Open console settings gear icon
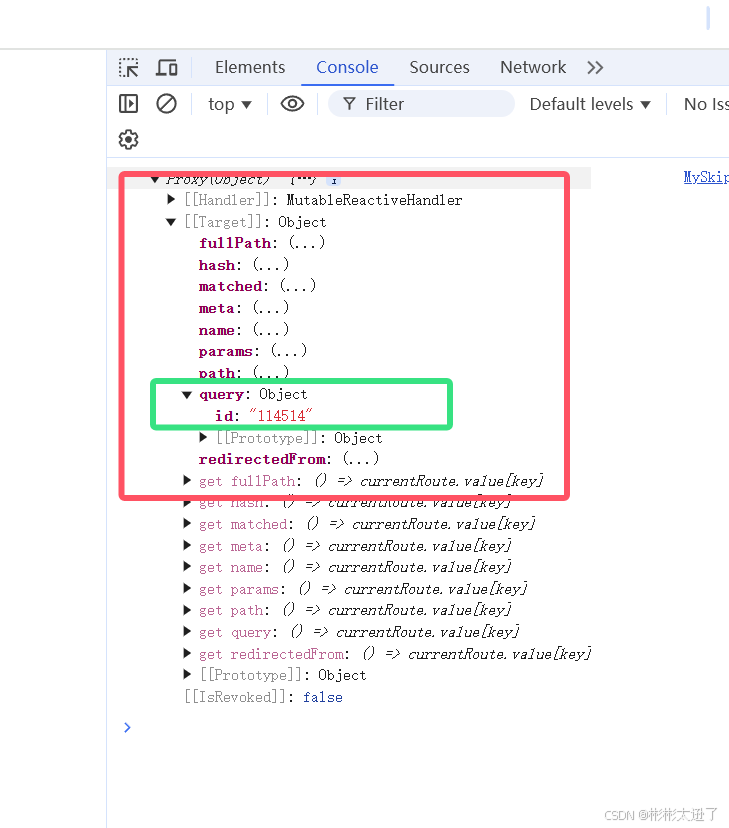Viewport: 729px width, 828px height. (x=128, y=139)
